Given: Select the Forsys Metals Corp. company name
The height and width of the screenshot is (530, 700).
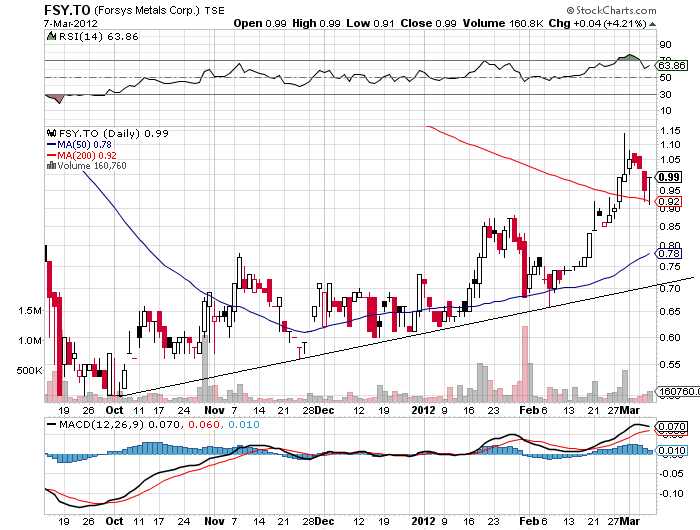Looking at the screenshot, I should [x=147, y=10].
